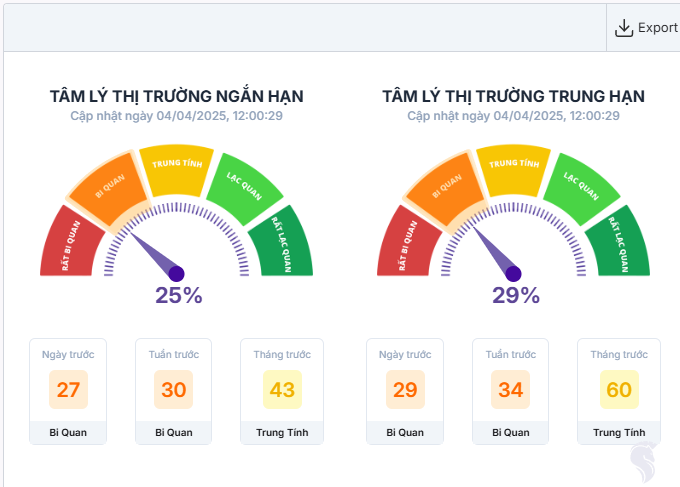This screenshot has height=487, width=680.
Task: Click dark green 'Rất Lạc Quan' segment on medium-term gauge
Action: [610, 242]
